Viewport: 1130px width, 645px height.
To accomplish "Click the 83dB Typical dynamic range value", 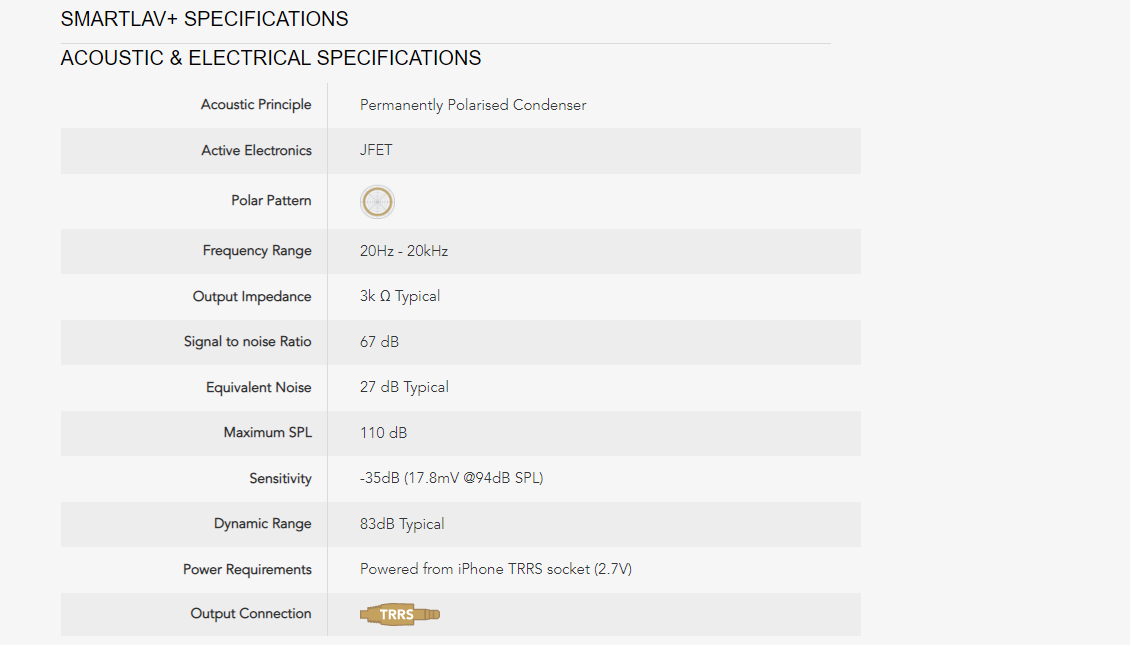I will coord(402,524).
